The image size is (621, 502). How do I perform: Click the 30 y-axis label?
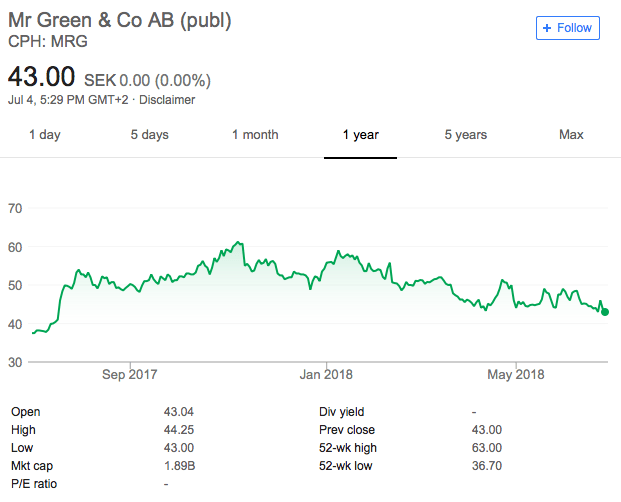[x=15, y=362]
